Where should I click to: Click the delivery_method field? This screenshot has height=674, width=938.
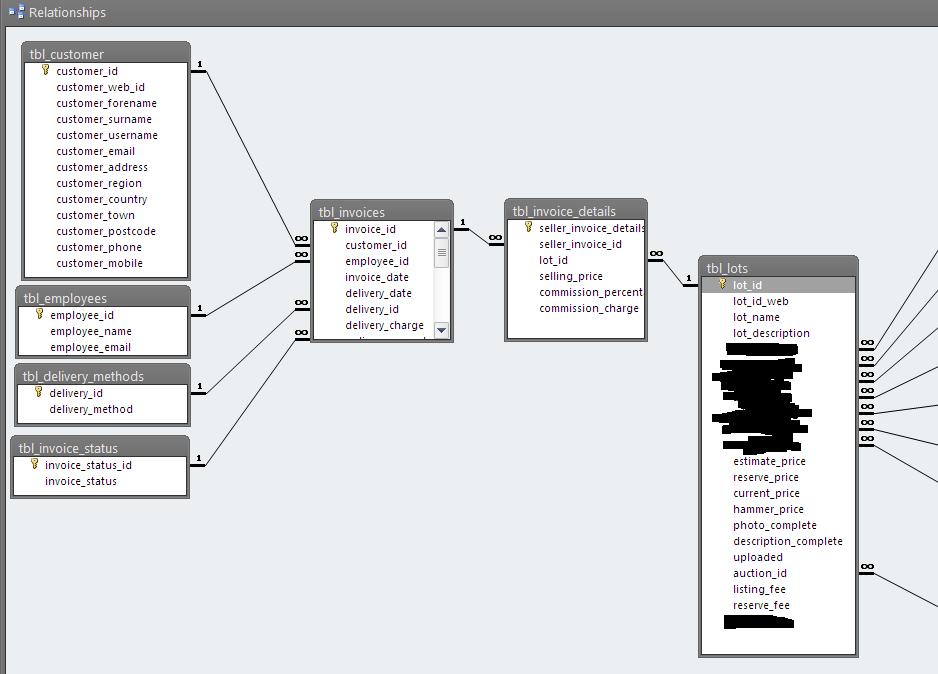click(91, 409)
